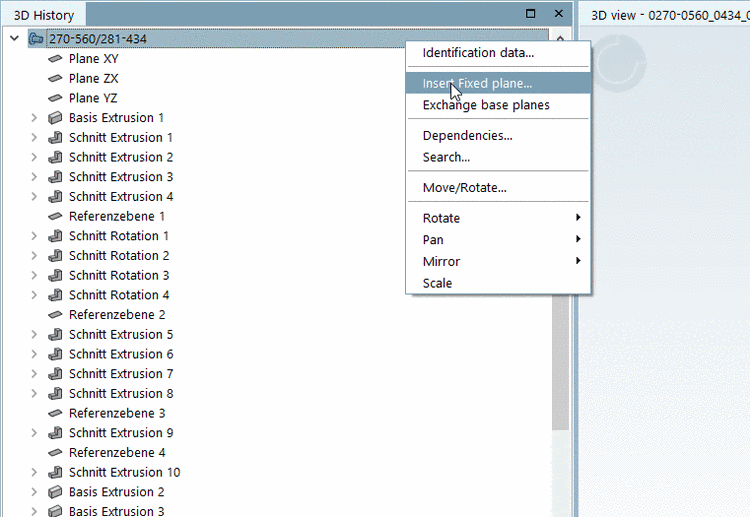Click the Schnitt Rotation 3 icon
The height and width of the screenshot is (517, 750).
coord(55,275)
